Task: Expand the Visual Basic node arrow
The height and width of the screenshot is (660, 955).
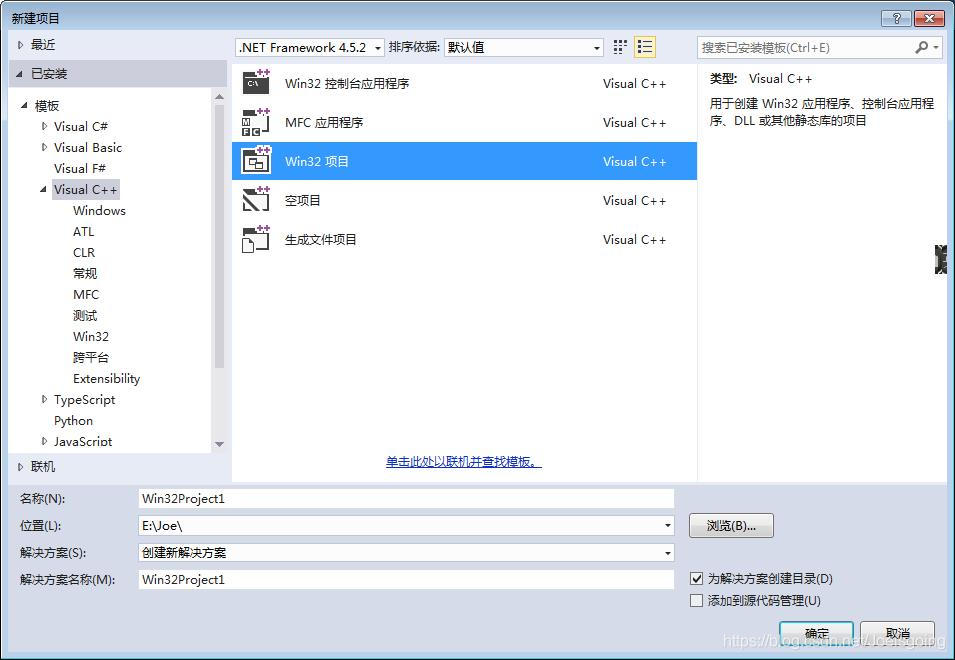Action: (x=44, y=147)
